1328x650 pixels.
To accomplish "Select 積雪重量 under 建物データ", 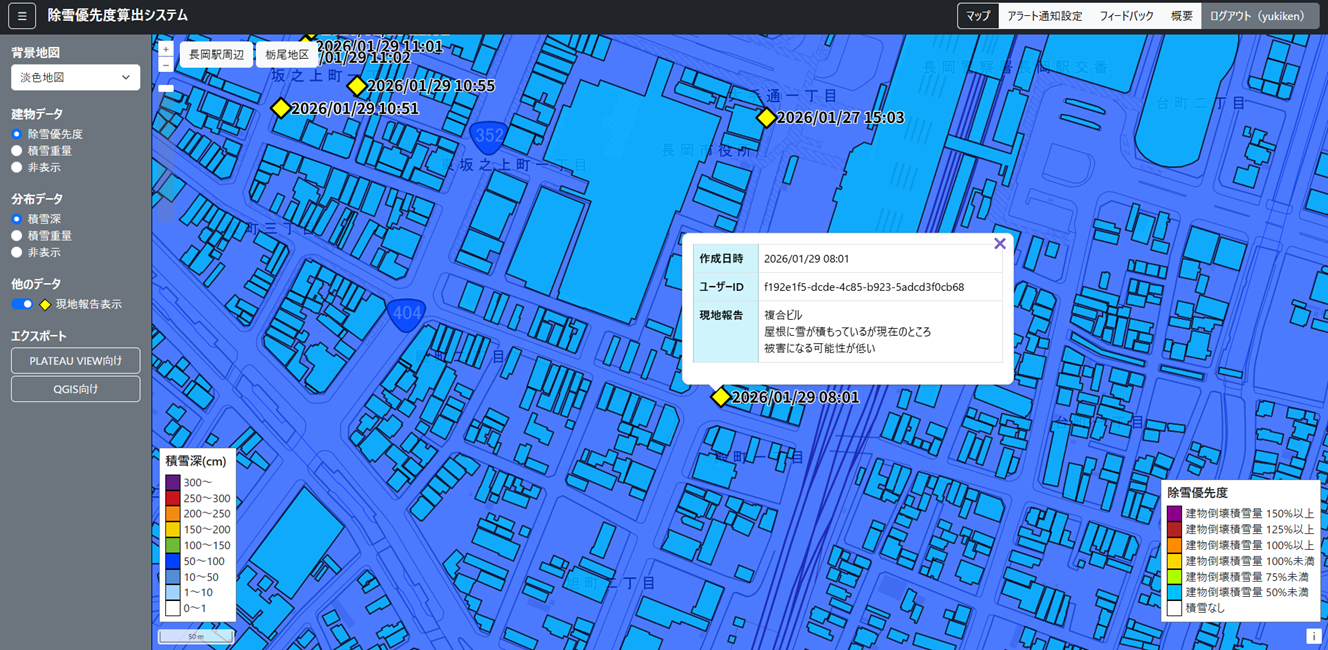I will (17, 151).
